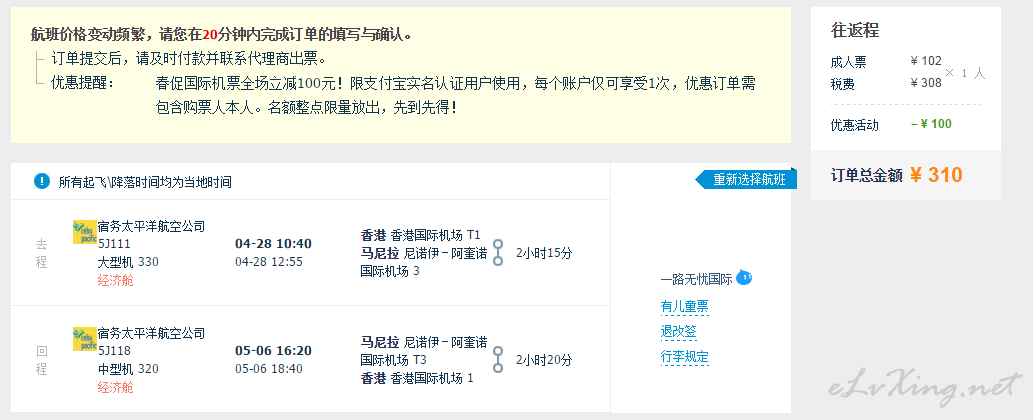Click the route connector icon for outbound flight
Viewport: 1033px width, 420px height.
(x=498, y=253)
